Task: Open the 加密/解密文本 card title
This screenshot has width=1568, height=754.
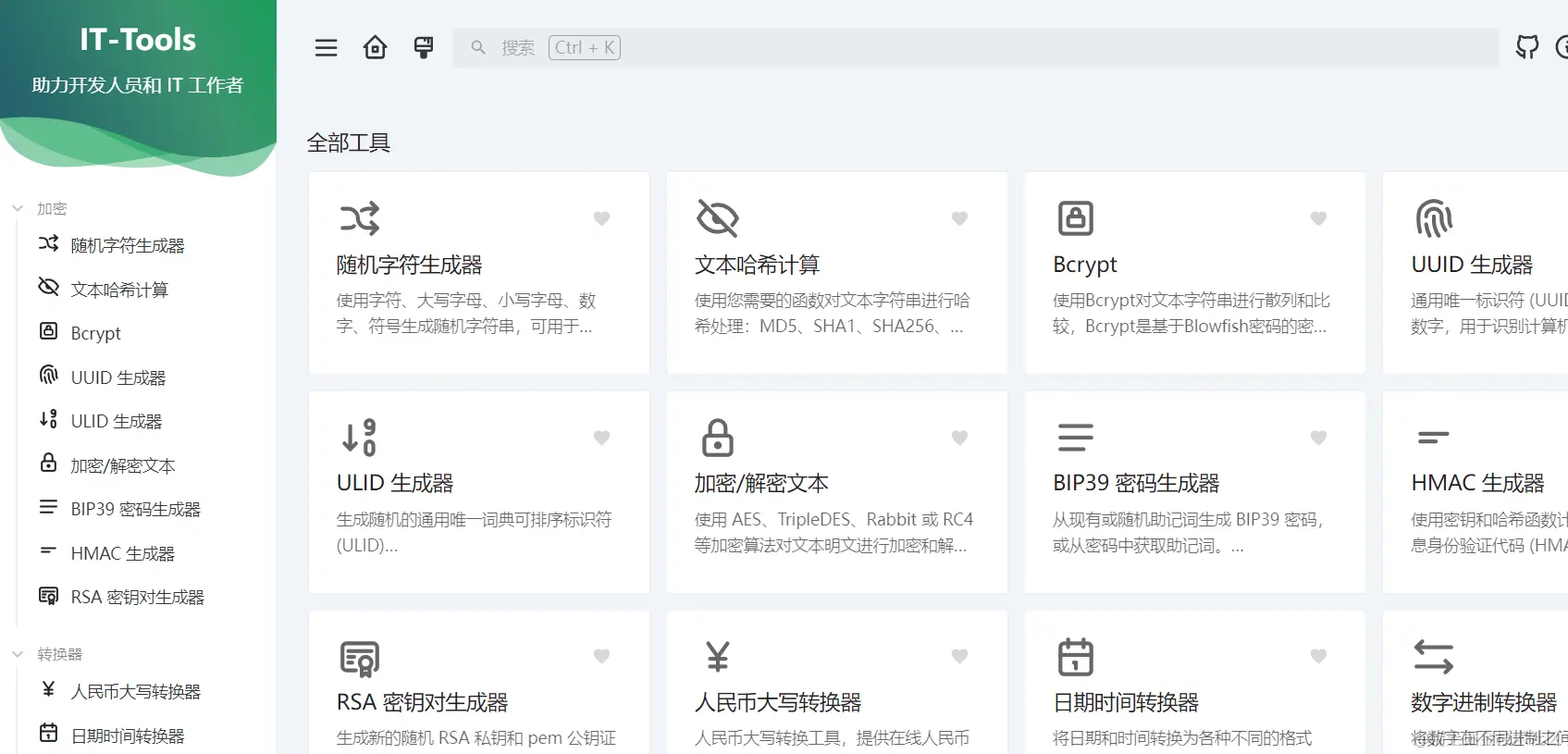Action: 761,483
